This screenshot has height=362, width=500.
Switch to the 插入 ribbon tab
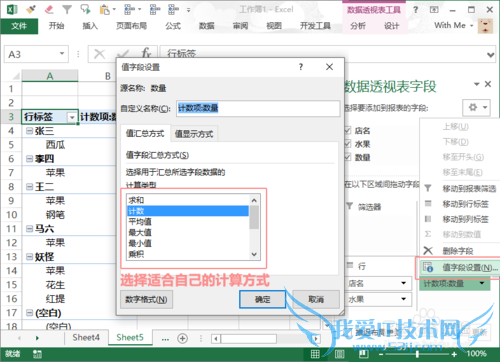point(90,26)
